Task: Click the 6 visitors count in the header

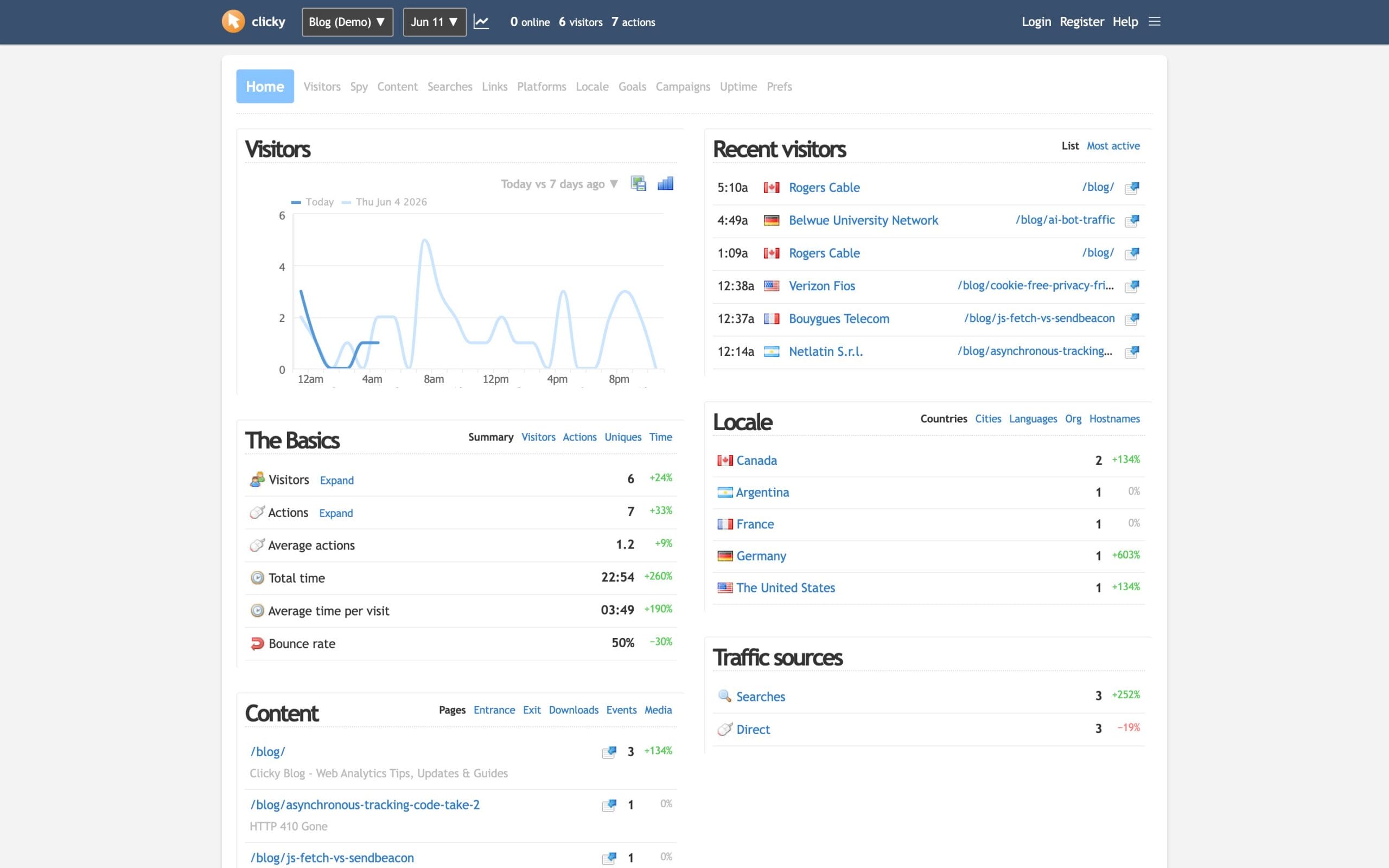Action: pyautogui.click(x=580, y=22)
